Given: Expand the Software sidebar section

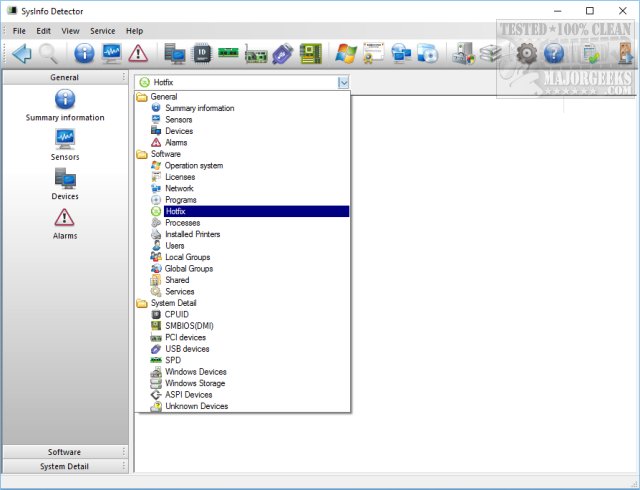Looking at the screenshot, I should [x=65, y=452].
